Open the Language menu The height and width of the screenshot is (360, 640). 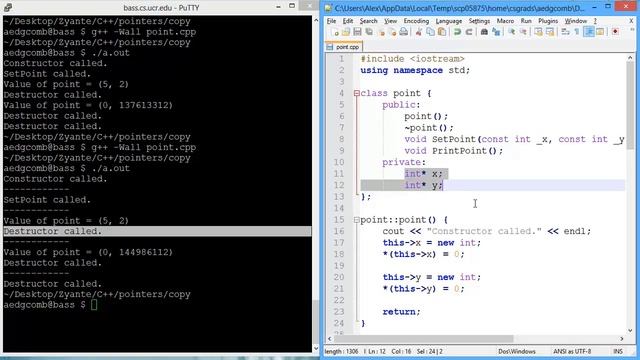(x=449, y=21)
